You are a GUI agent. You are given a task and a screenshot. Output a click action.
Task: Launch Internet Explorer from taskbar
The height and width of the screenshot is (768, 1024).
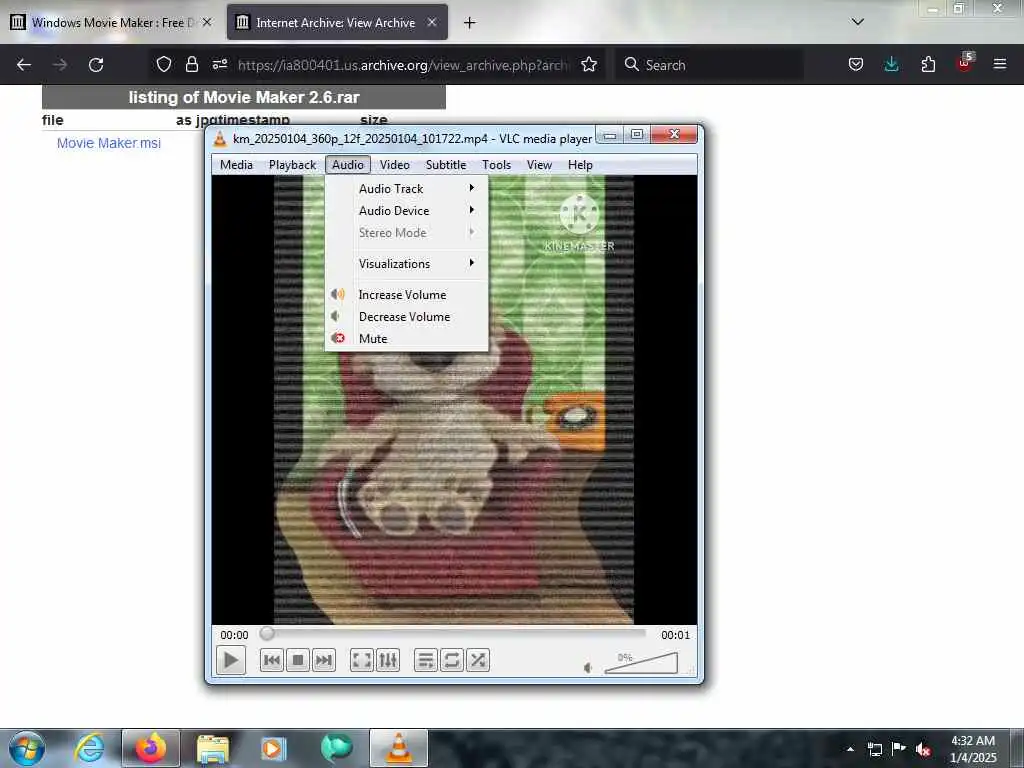click(89, 748)
